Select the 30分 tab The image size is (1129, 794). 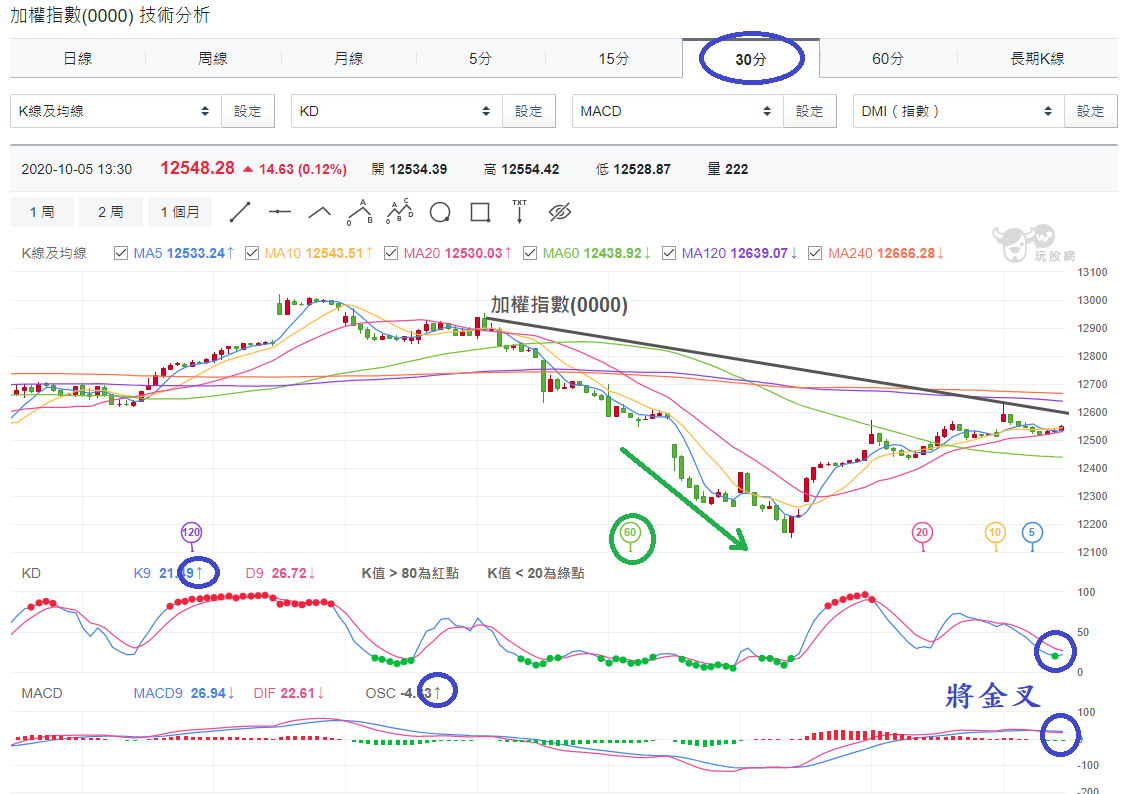point(751,59)
